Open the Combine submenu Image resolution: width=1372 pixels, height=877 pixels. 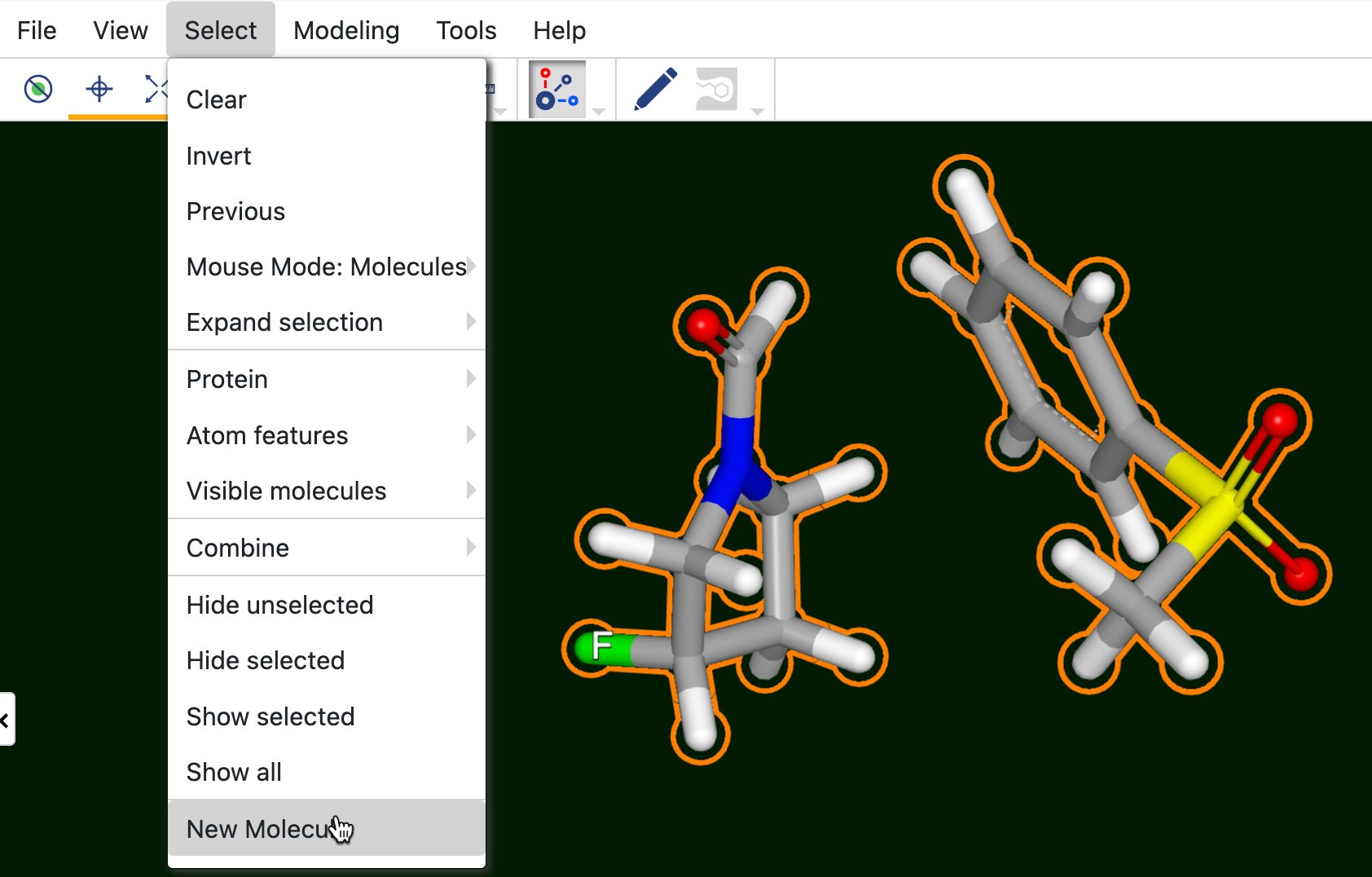(326, 548)
